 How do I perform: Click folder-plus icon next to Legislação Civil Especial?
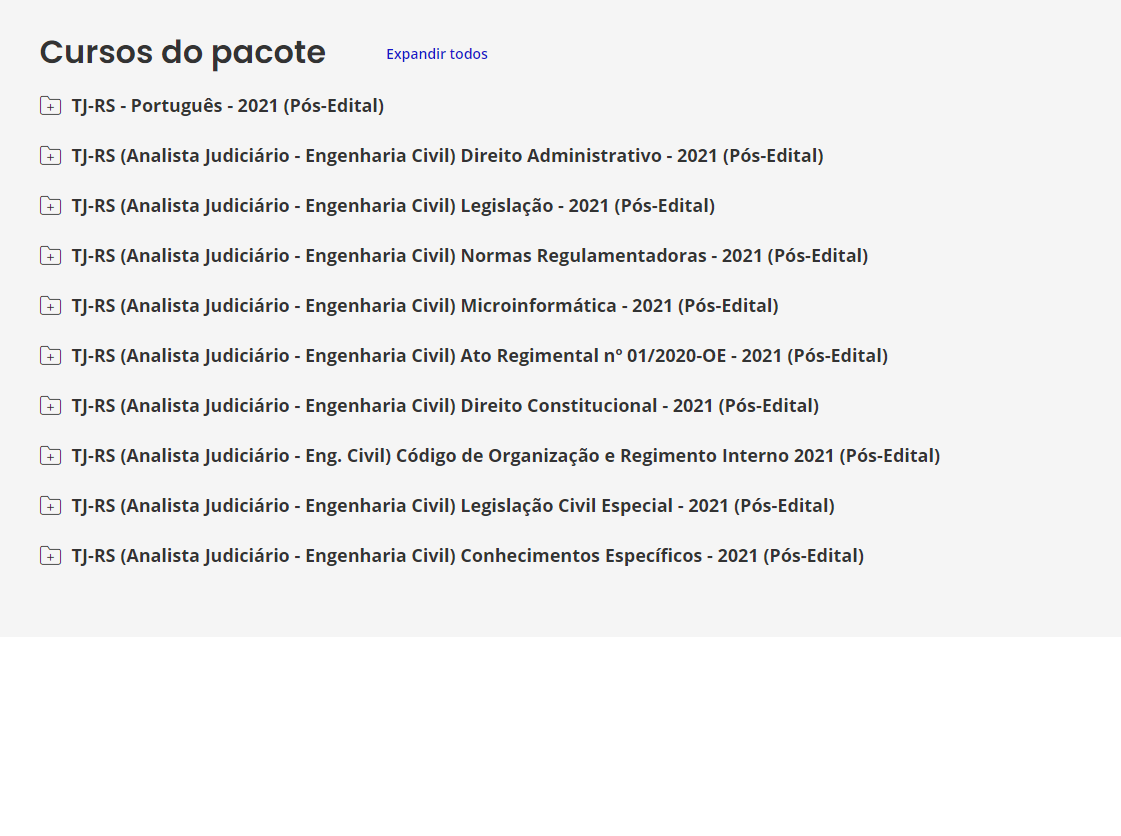tap(50, 506)
